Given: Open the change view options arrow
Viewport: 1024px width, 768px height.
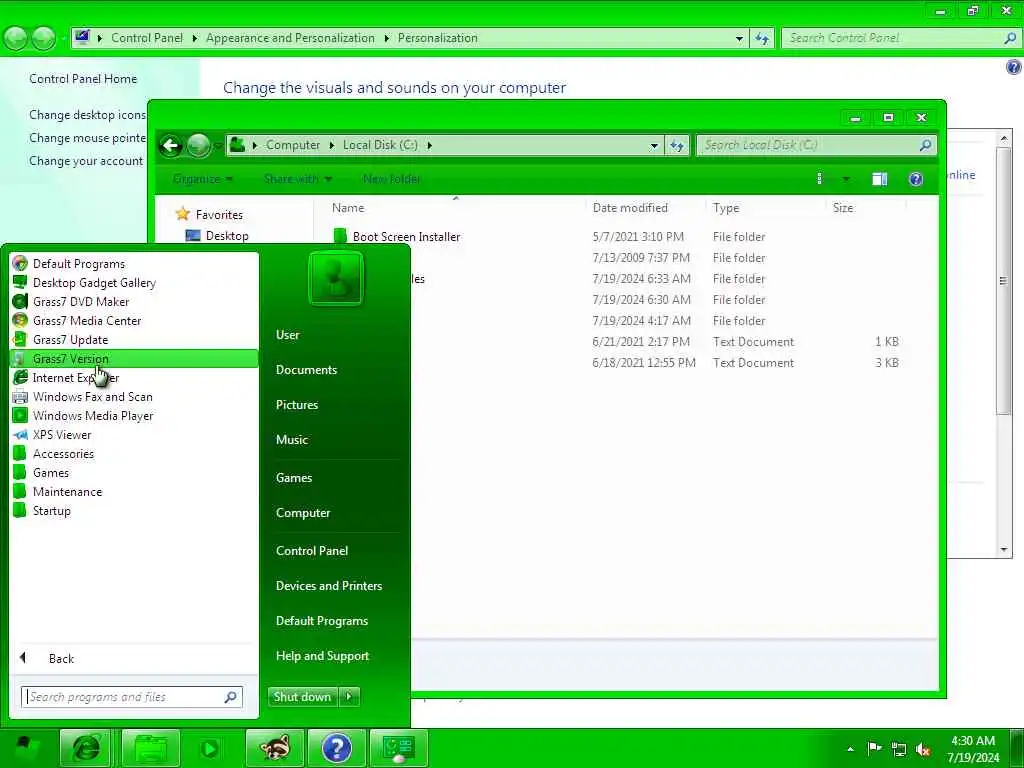Looking at the screenshot, I should tap(846, 179).
